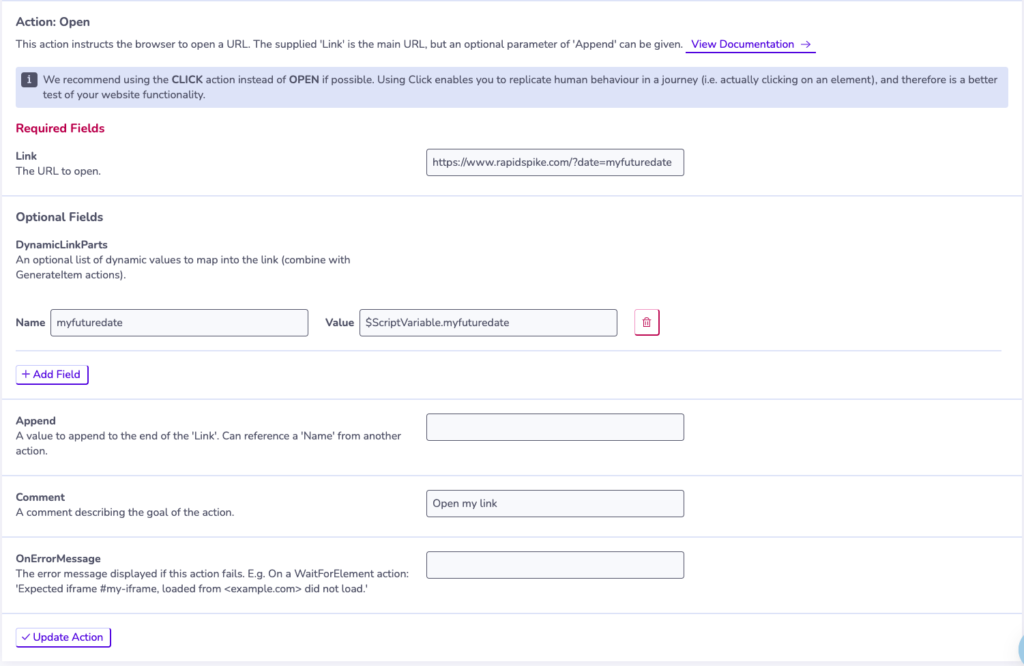Focus the Name field containing myfuturedate
This screenshot has width=1024, height=666.
[x=179, y=323]
